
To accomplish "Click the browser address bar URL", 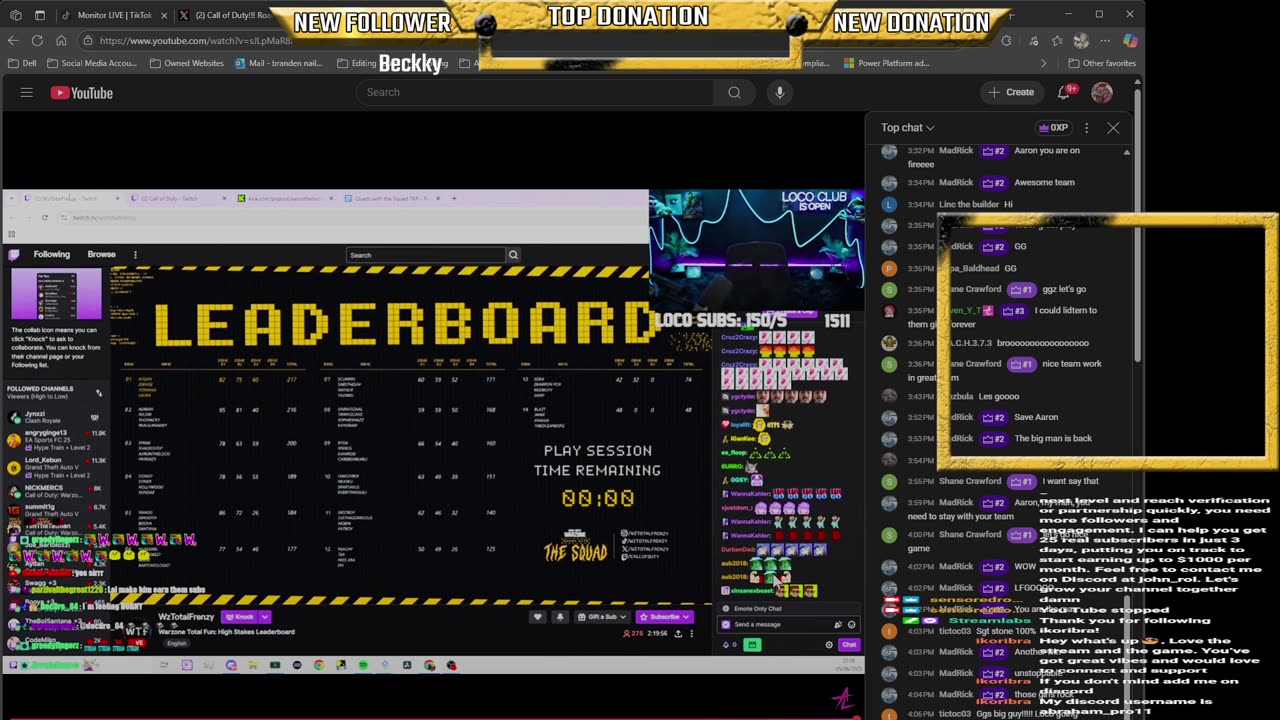I will pyautogui.click(x=195, y=41).
